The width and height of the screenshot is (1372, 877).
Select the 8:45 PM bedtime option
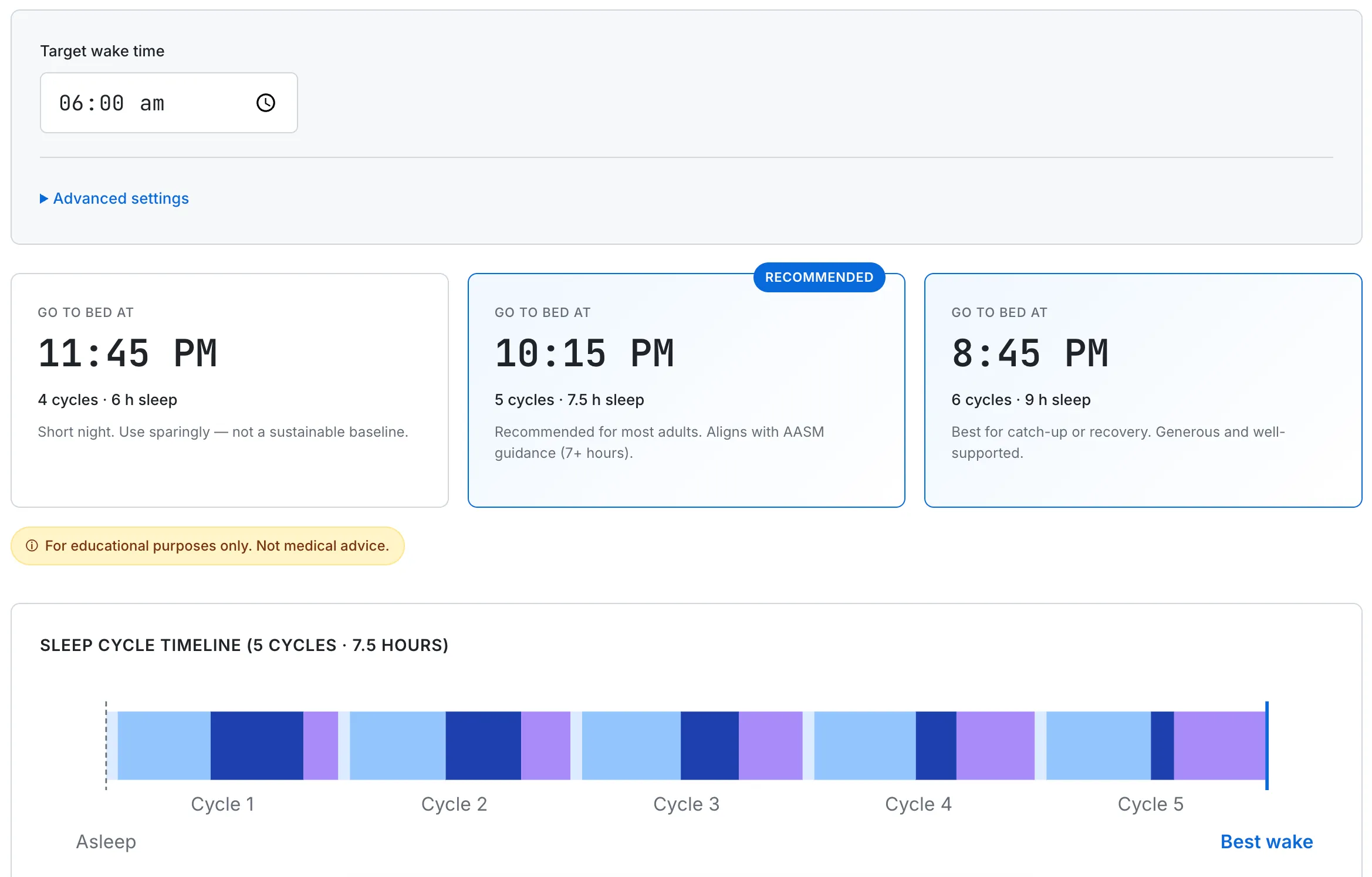1142,387
